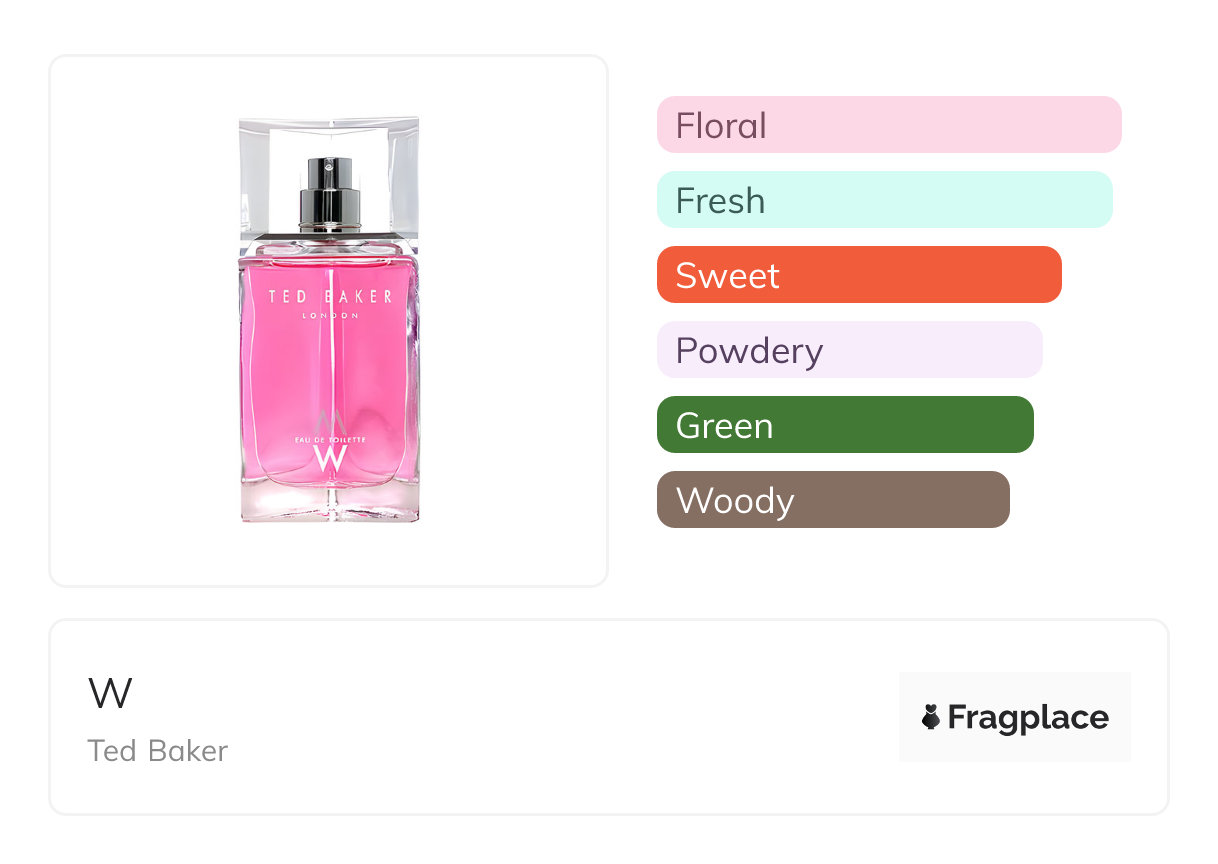Click the silver spray nozzle on the bottle
The image size is (1218, 864).
(x=330, y=193)
